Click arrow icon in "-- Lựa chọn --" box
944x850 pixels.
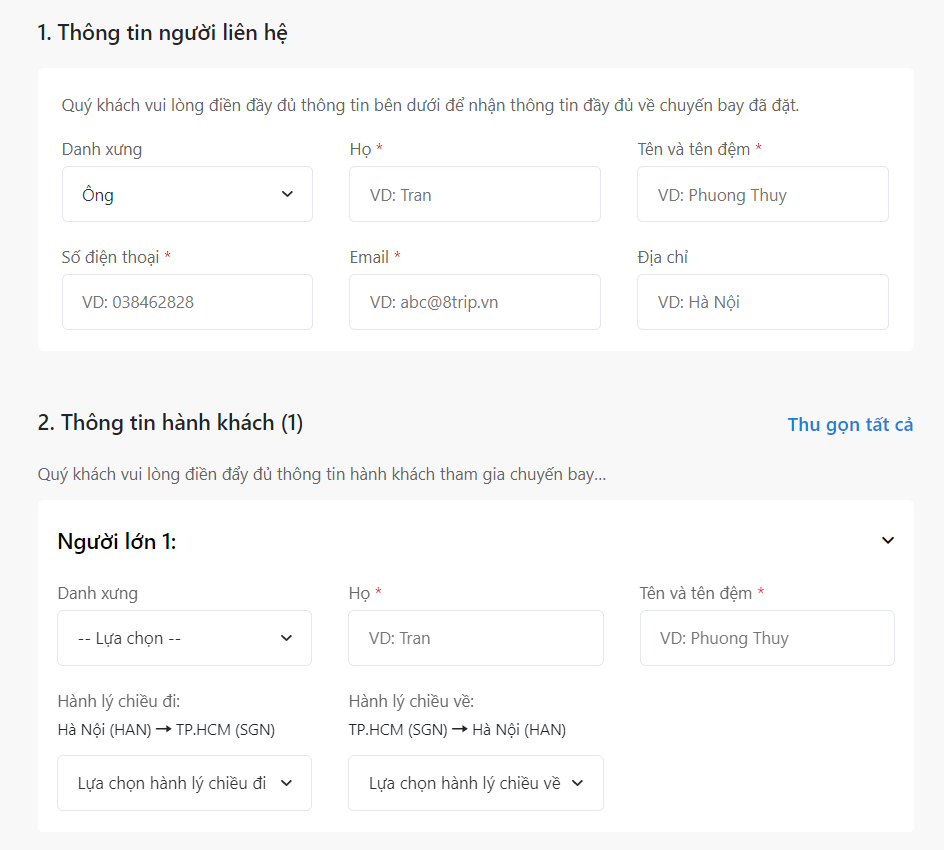tap(286, 638)
